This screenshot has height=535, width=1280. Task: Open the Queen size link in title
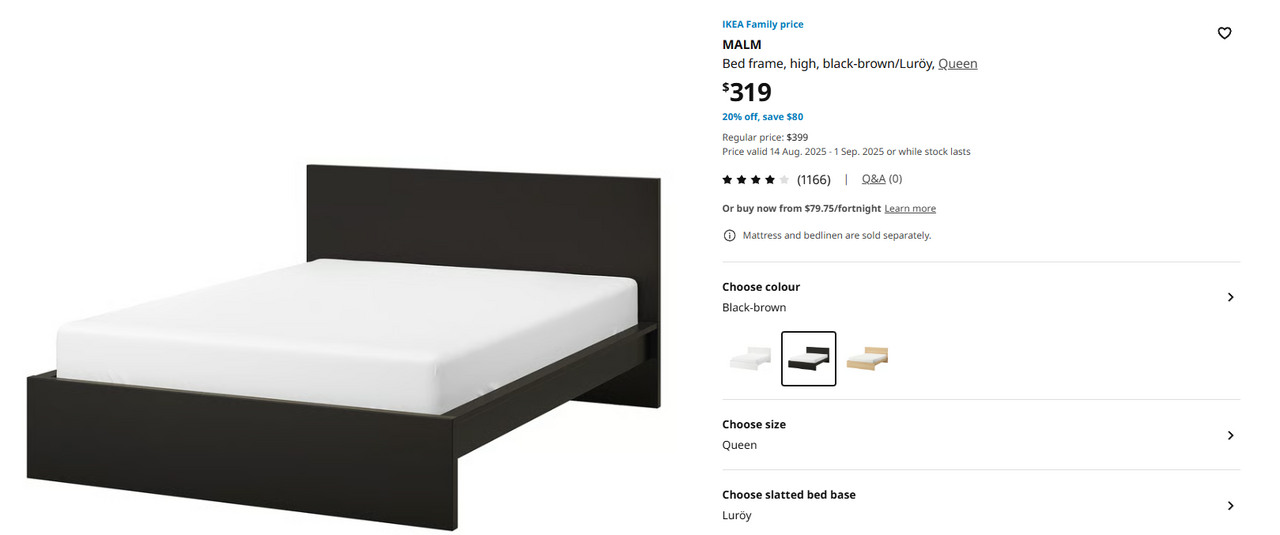point(957,64)
